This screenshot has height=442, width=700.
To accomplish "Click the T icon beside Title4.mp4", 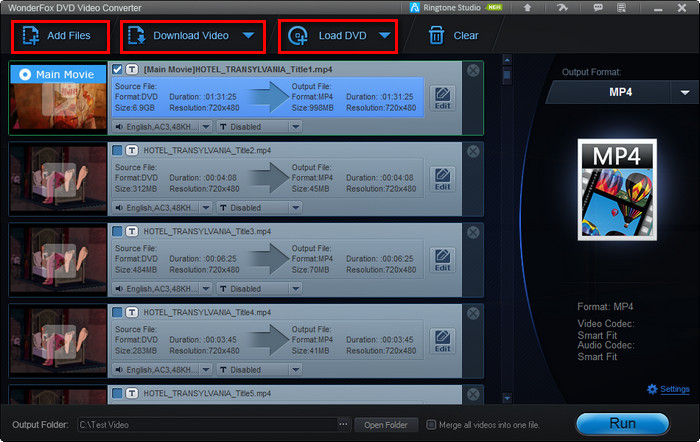I will coord(132,312).
